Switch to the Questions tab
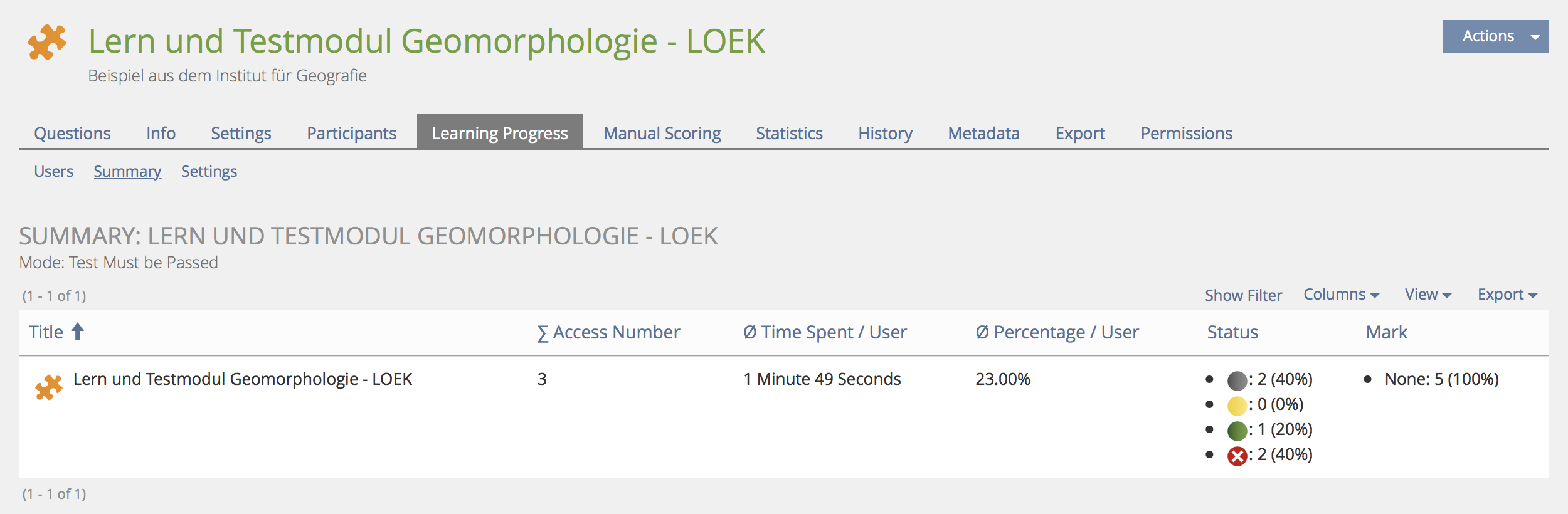The height and width of the screenshot is (514, 1568). point(72,133)
